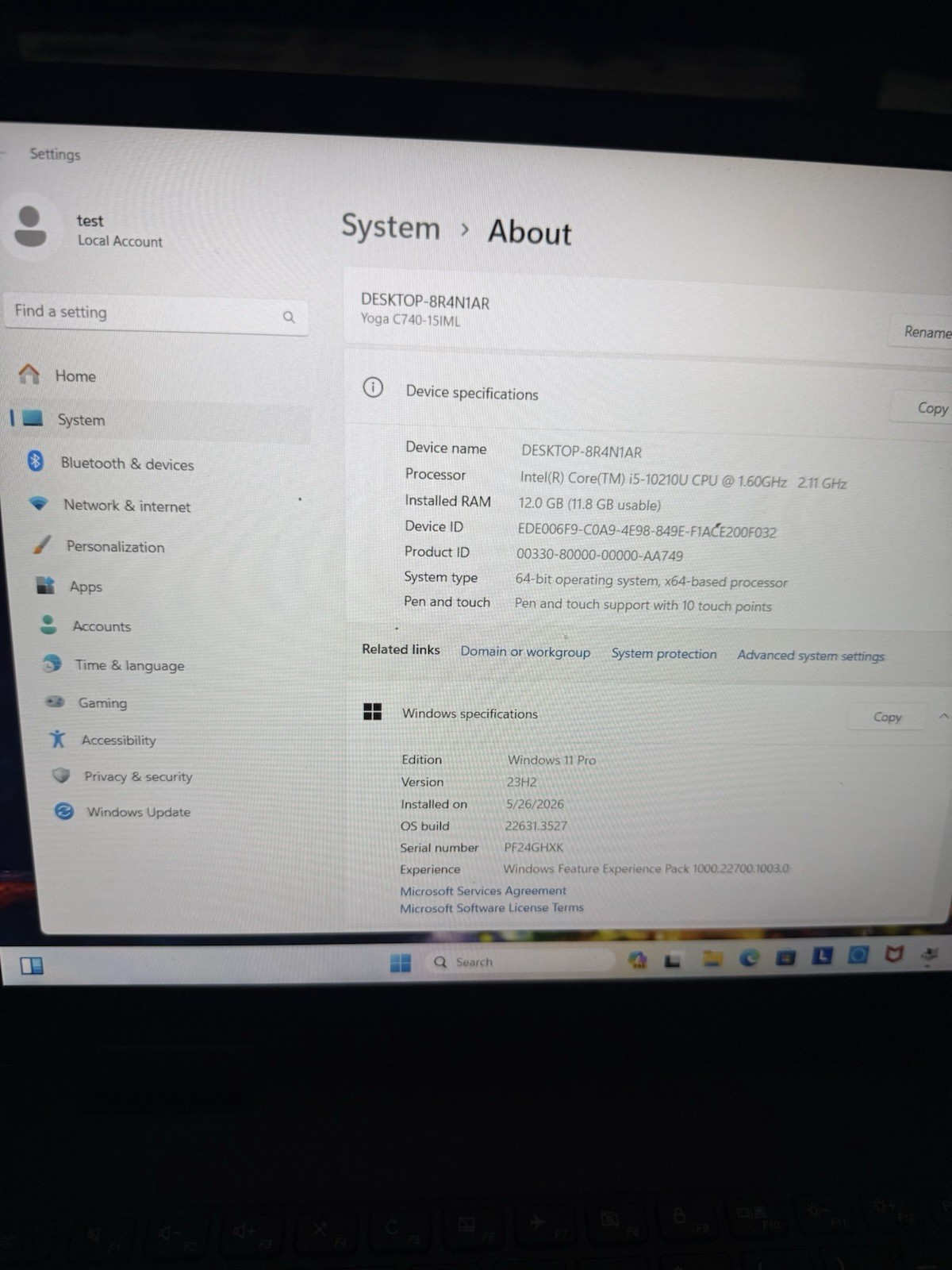Open the blue circle app on taskbar
The width and height of the screenshot is (952, 1270).
858,955
